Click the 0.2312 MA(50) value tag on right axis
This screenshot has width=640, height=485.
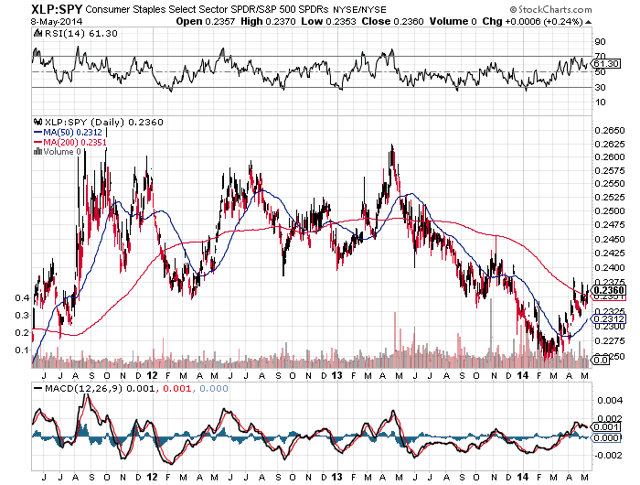pos(608,319)
